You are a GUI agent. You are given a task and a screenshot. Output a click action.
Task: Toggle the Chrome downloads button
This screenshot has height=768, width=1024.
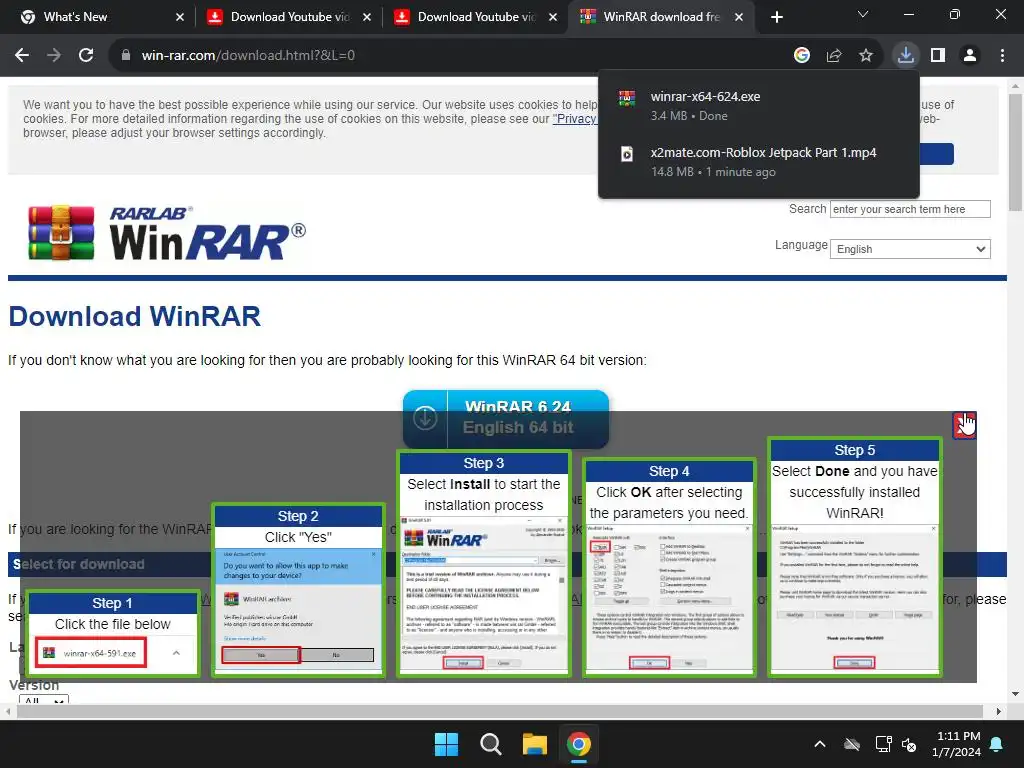905,56
